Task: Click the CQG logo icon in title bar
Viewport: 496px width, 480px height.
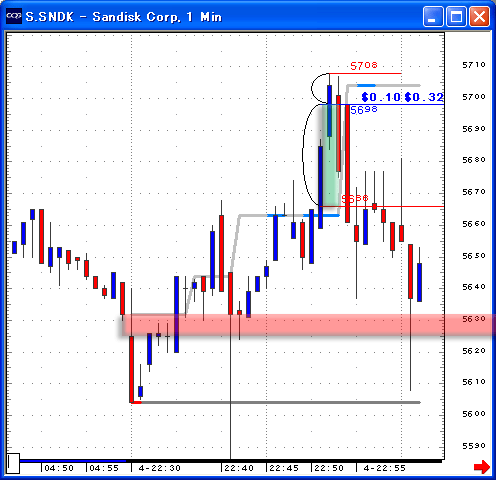Action: [x=14, y=16]
